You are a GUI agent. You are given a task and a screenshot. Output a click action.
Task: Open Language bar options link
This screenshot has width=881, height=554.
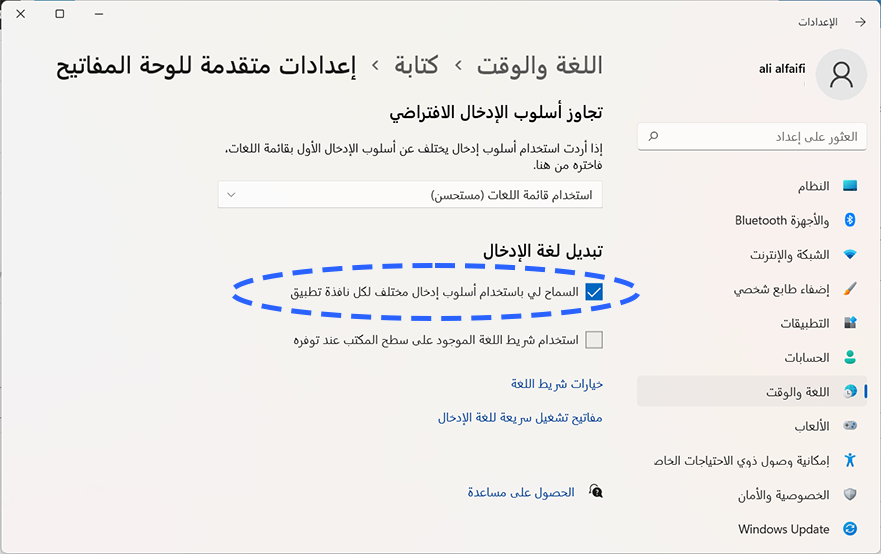tap(556, 384)
